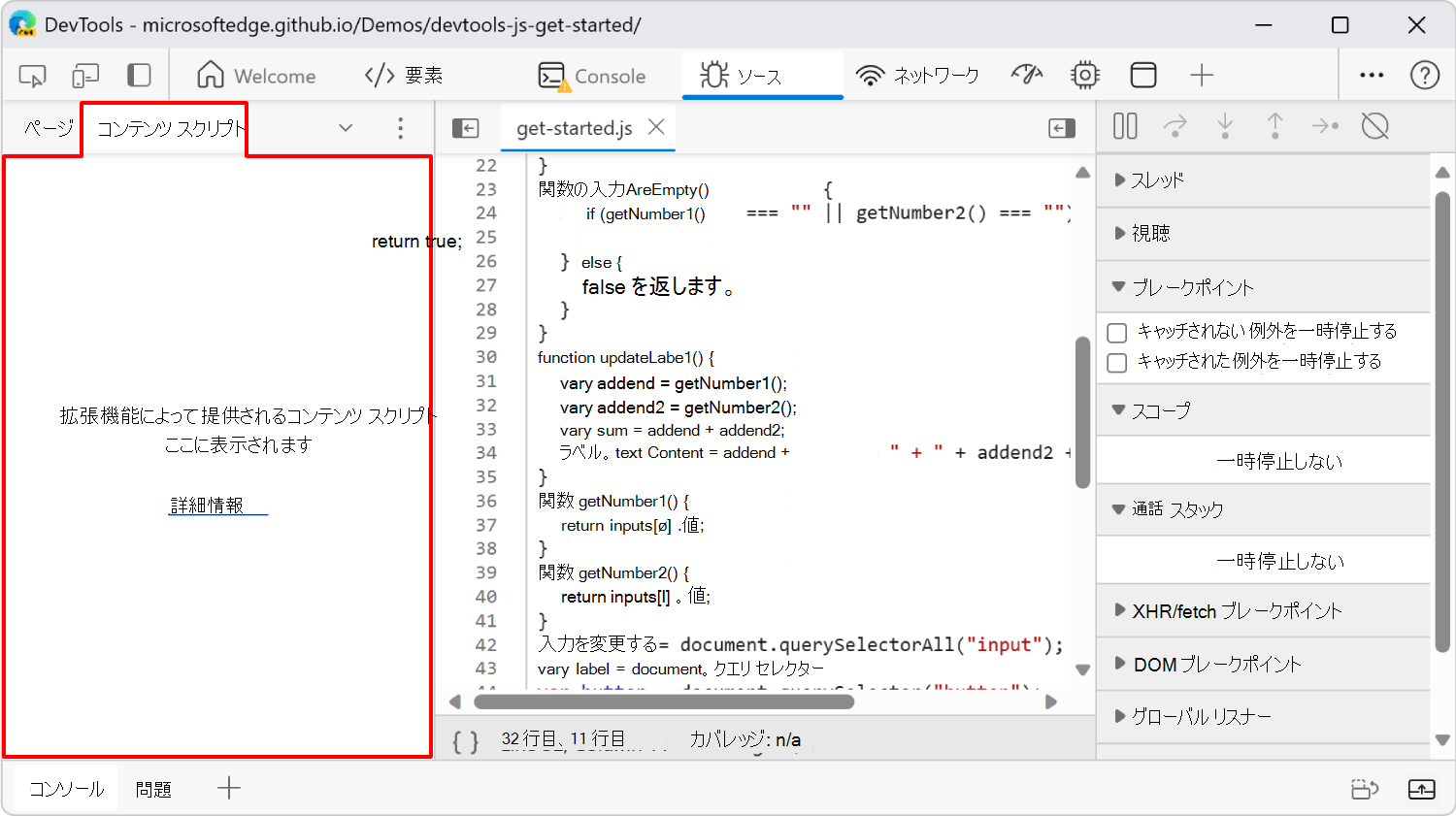The height and width of the screenshot is (816, 1456).
Task: Click step over next function icon
Action: [x=1175, y=126]
